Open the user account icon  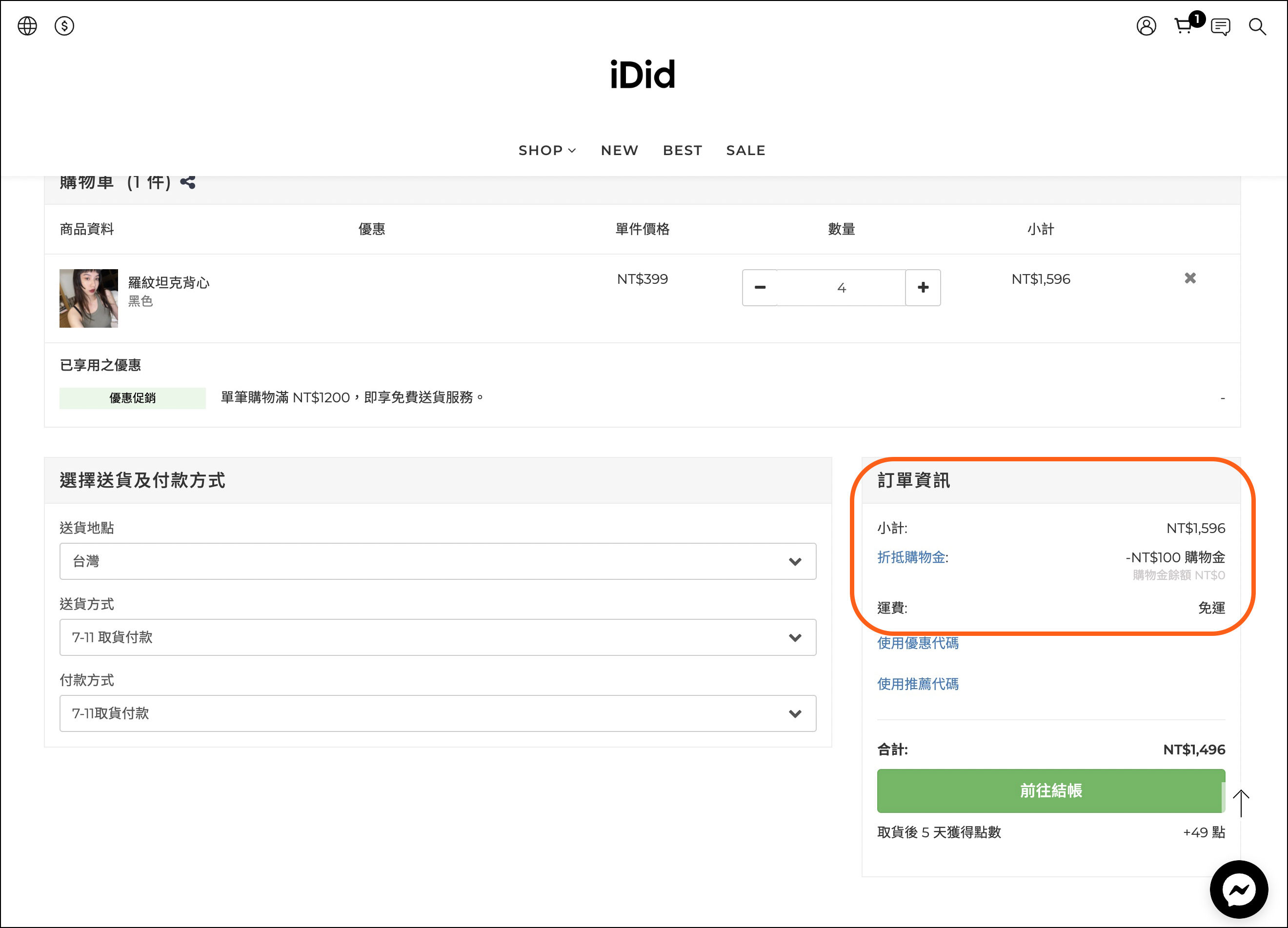pyautogui.click(x=1146, y=26)
